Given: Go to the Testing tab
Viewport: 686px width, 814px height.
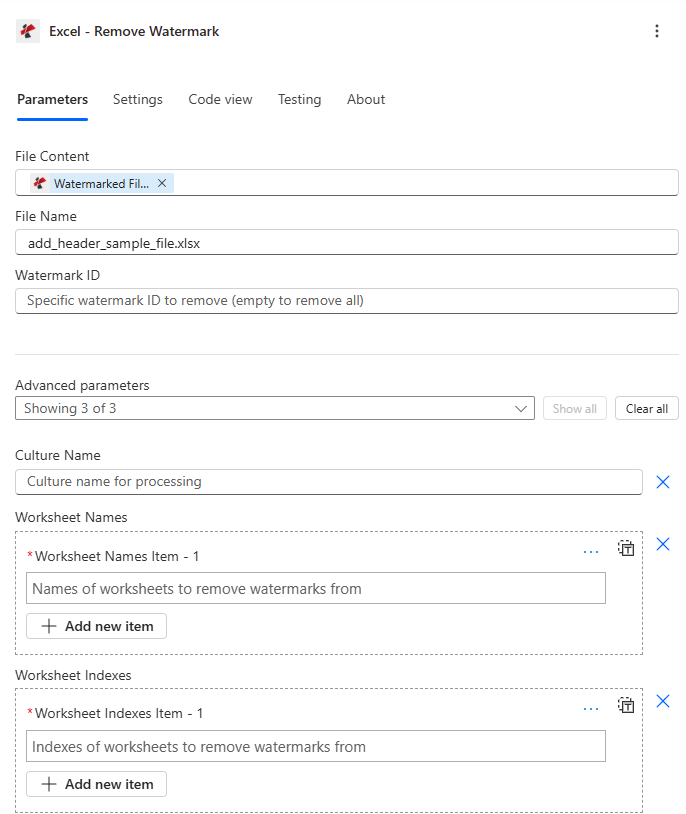Looking at the screenshot, I should [300, 99].
